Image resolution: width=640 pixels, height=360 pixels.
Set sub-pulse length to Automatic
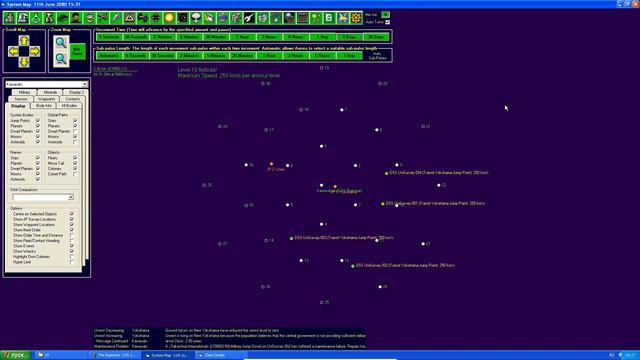pyautogui.click(x=109, y=56)
